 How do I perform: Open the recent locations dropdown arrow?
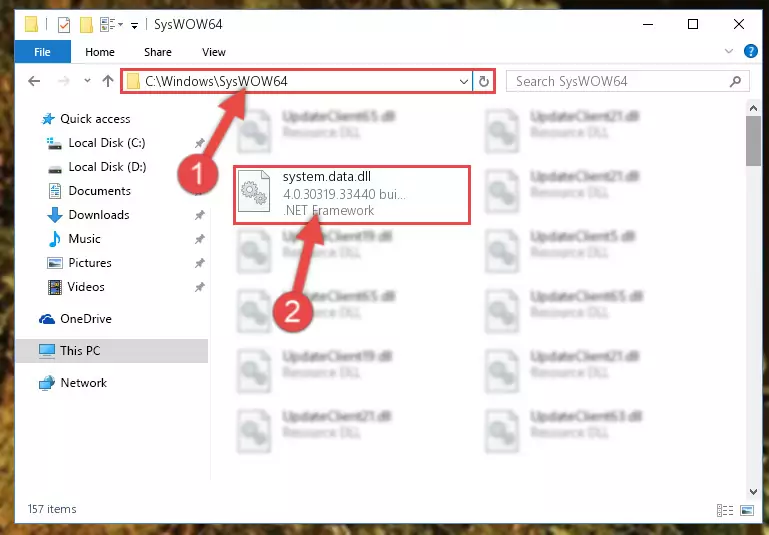pos(87,81)
